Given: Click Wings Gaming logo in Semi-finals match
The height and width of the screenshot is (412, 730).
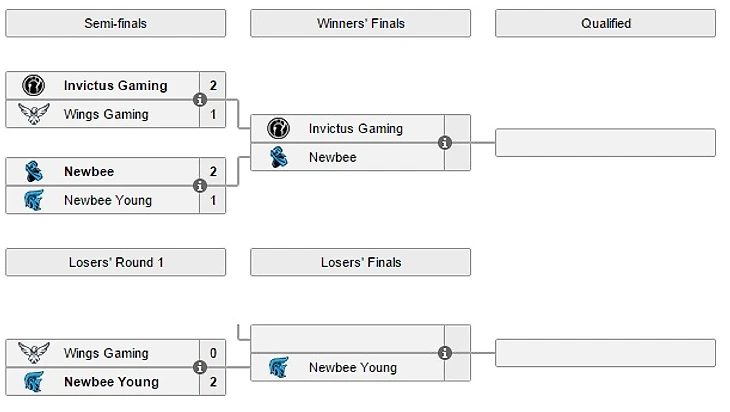Looking at the screenshot, I should coord(33,114).
